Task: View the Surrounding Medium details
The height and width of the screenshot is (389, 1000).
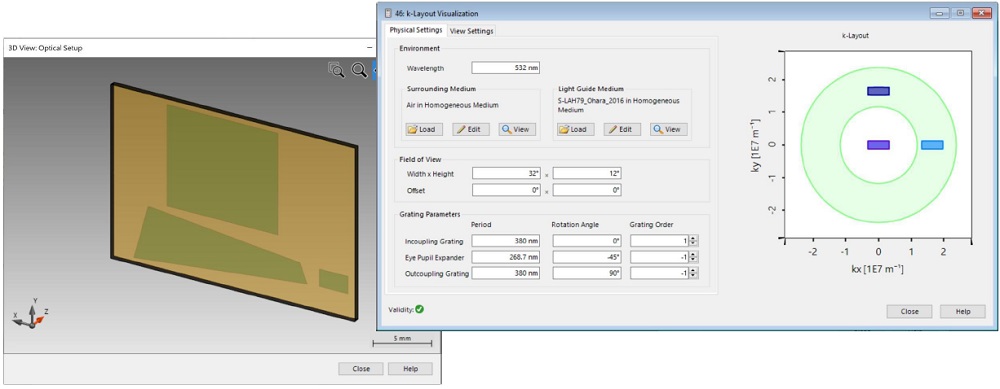Action: pyautogui.click(x=517, y=129)
